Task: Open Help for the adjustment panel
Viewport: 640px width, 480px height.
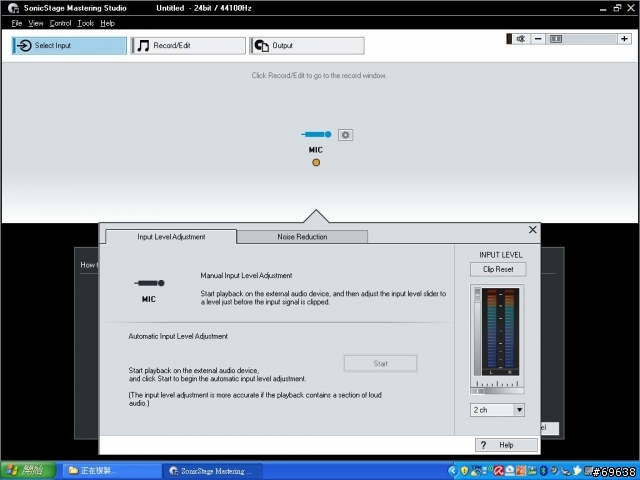Action: click(x=506, y=445)
